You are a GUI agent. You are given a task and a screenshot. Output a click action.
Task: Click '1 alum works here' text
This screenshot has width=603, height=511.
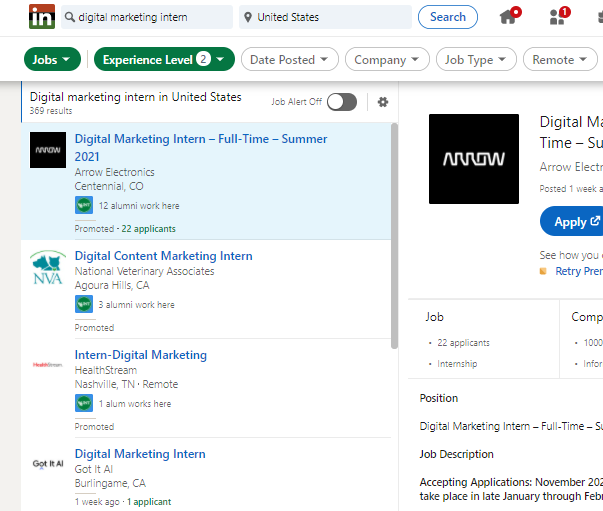[x=135, y=404]
